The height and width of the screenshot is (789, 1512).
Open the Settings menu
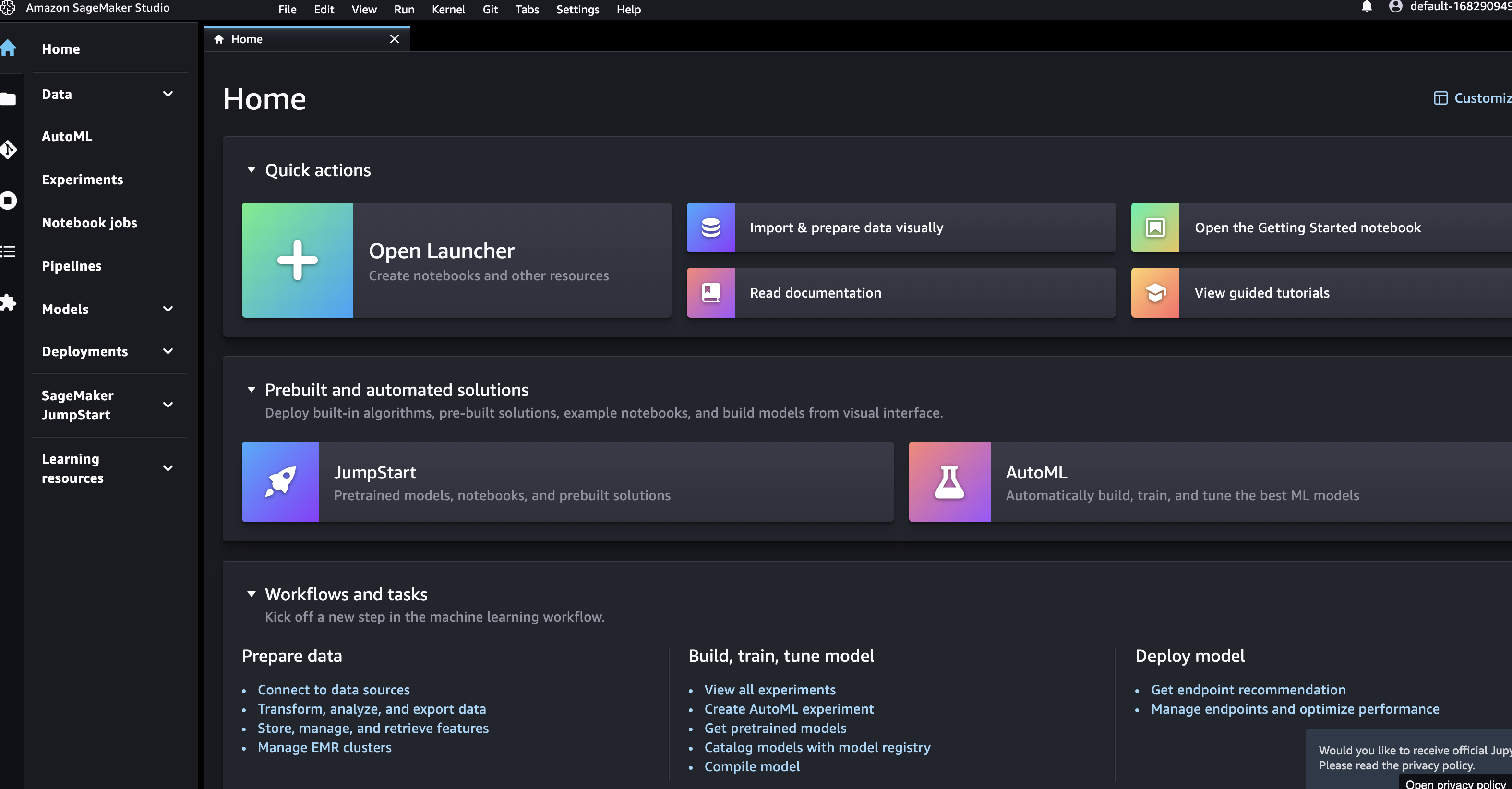tap(577, 10)
